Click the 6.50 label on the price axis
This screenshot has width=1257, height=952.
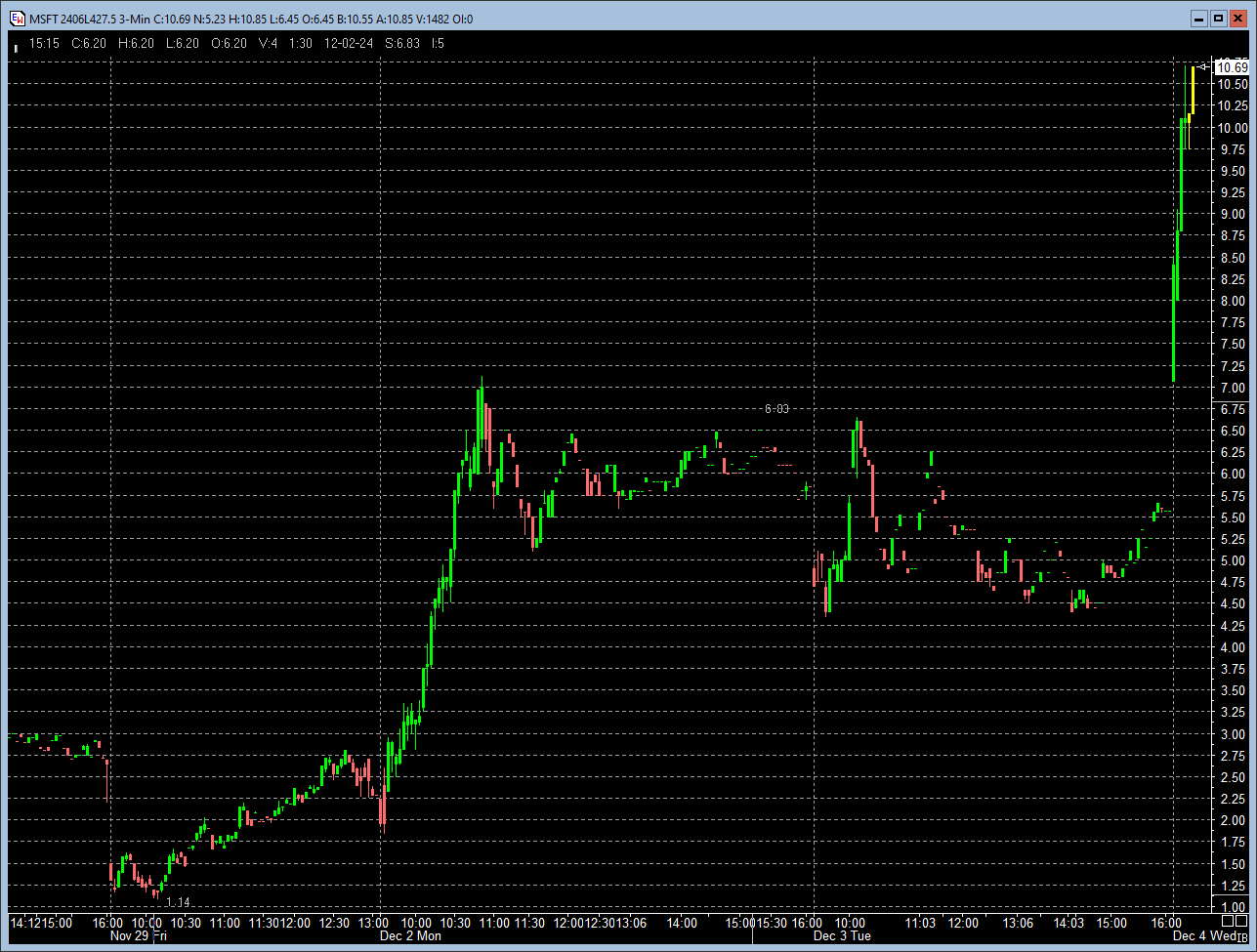(x=1233, y=431)
